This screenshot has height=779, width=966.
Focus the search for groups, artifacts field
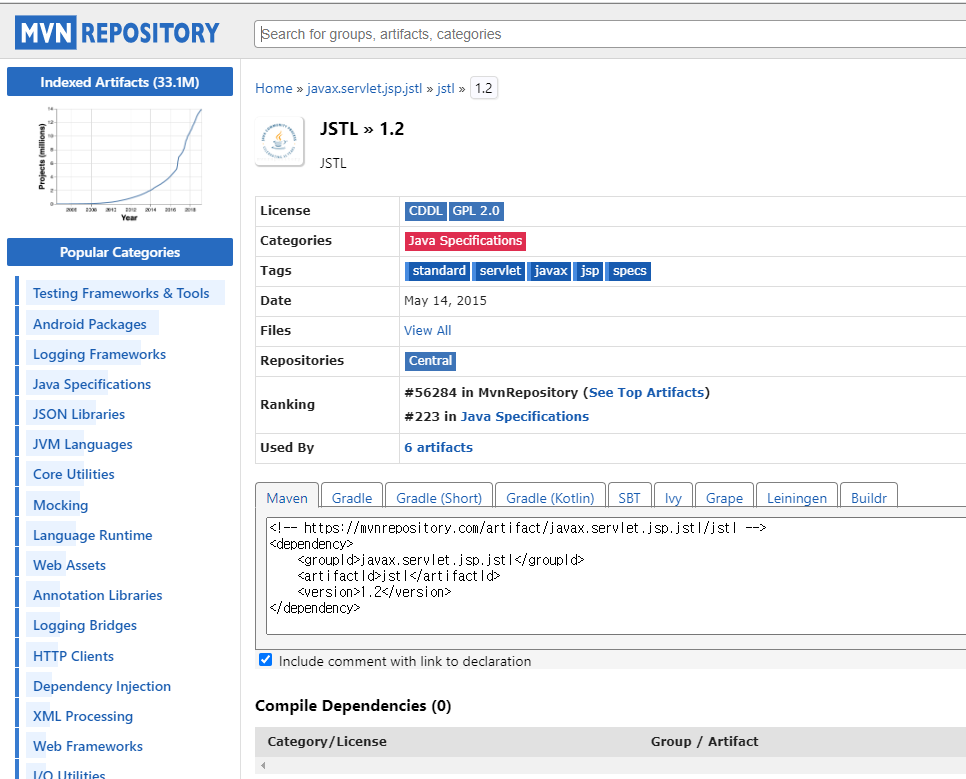pos(610,34)
